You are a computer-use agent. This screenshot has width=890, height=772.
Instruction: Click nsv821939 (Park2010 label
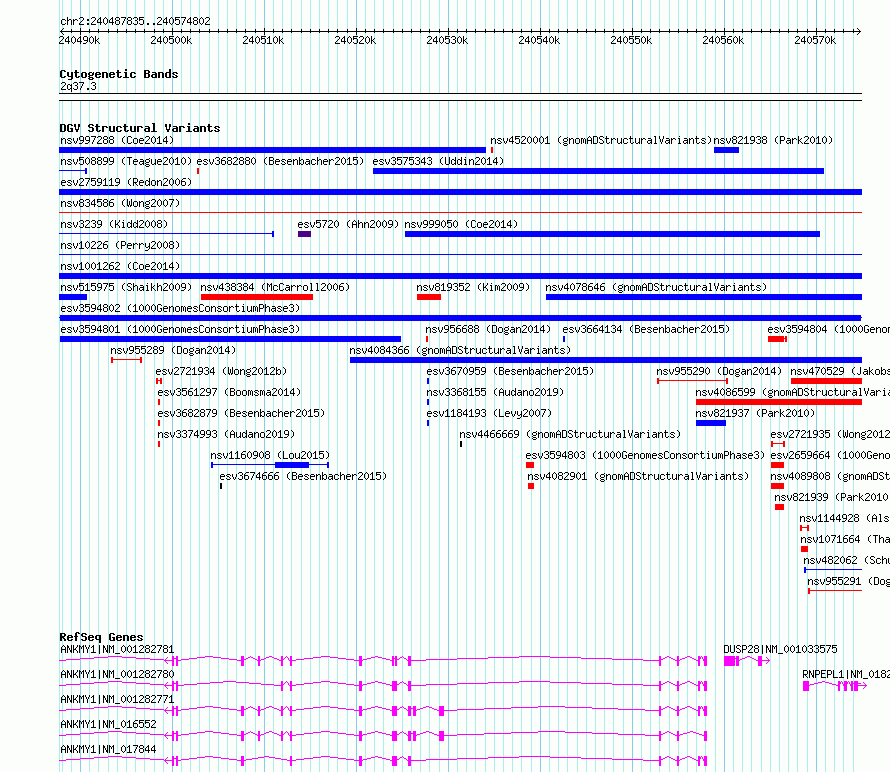point(831,497)
